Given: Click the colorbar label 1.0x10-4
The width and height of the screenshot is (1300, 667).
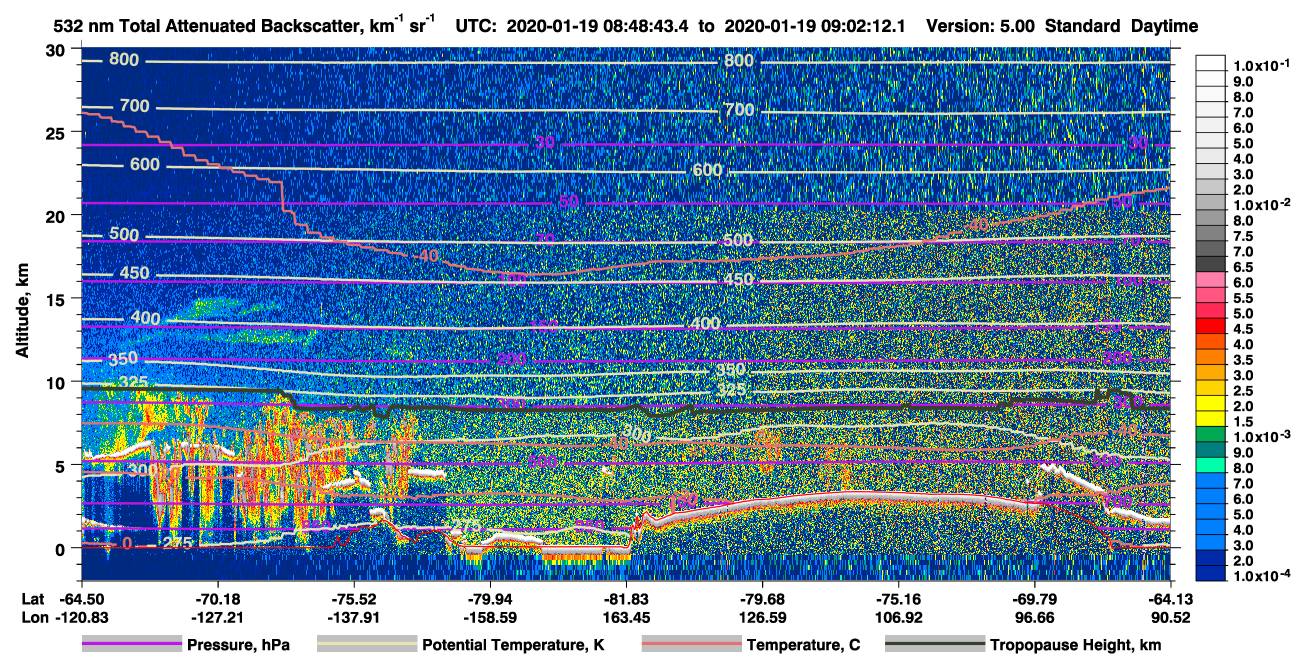Looking at the screenshot, I should (x=1262, y=573).
